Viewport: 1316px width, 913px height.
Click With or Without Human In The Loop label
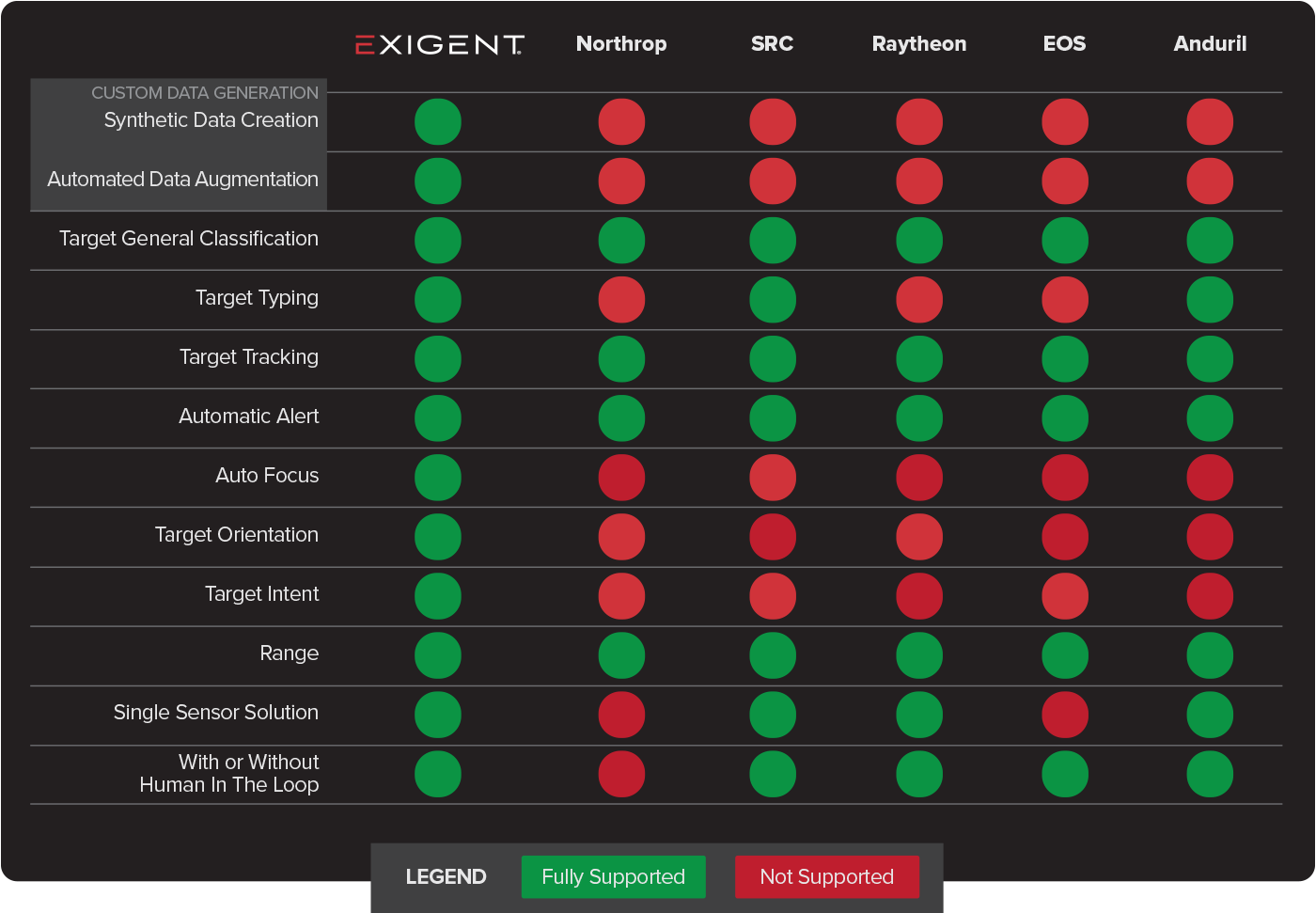pyautogui.click(x=229, y=773)
